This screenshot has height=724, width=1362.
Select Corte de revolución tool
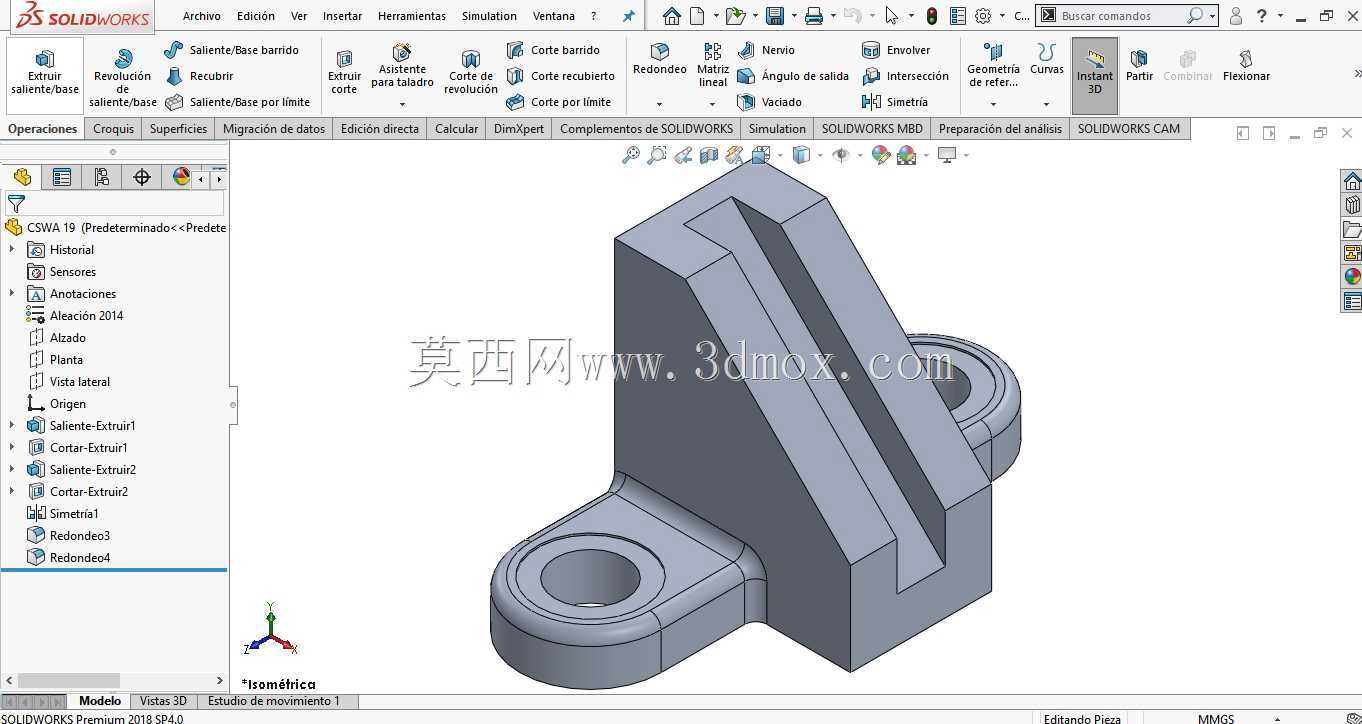[471, 73]
